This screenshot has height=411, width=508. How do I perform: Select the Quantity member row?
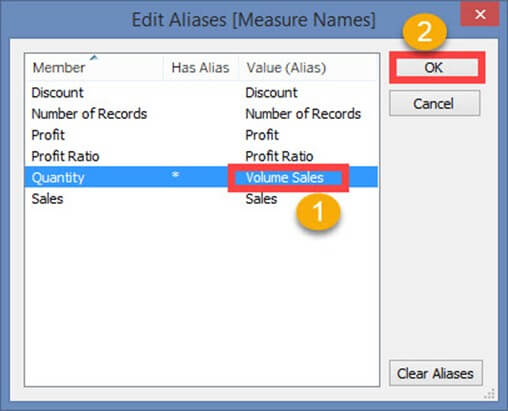tap(201, 177)
